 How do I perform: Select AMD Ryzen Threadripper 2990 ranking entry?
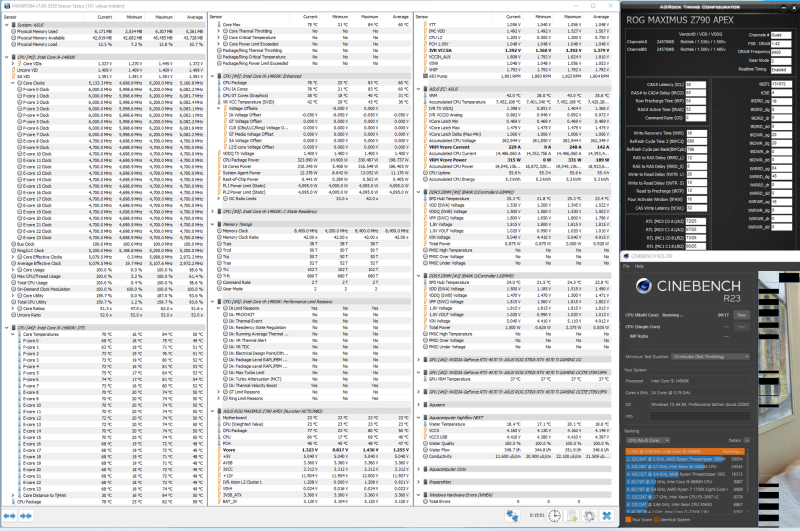tap(685, 459)
